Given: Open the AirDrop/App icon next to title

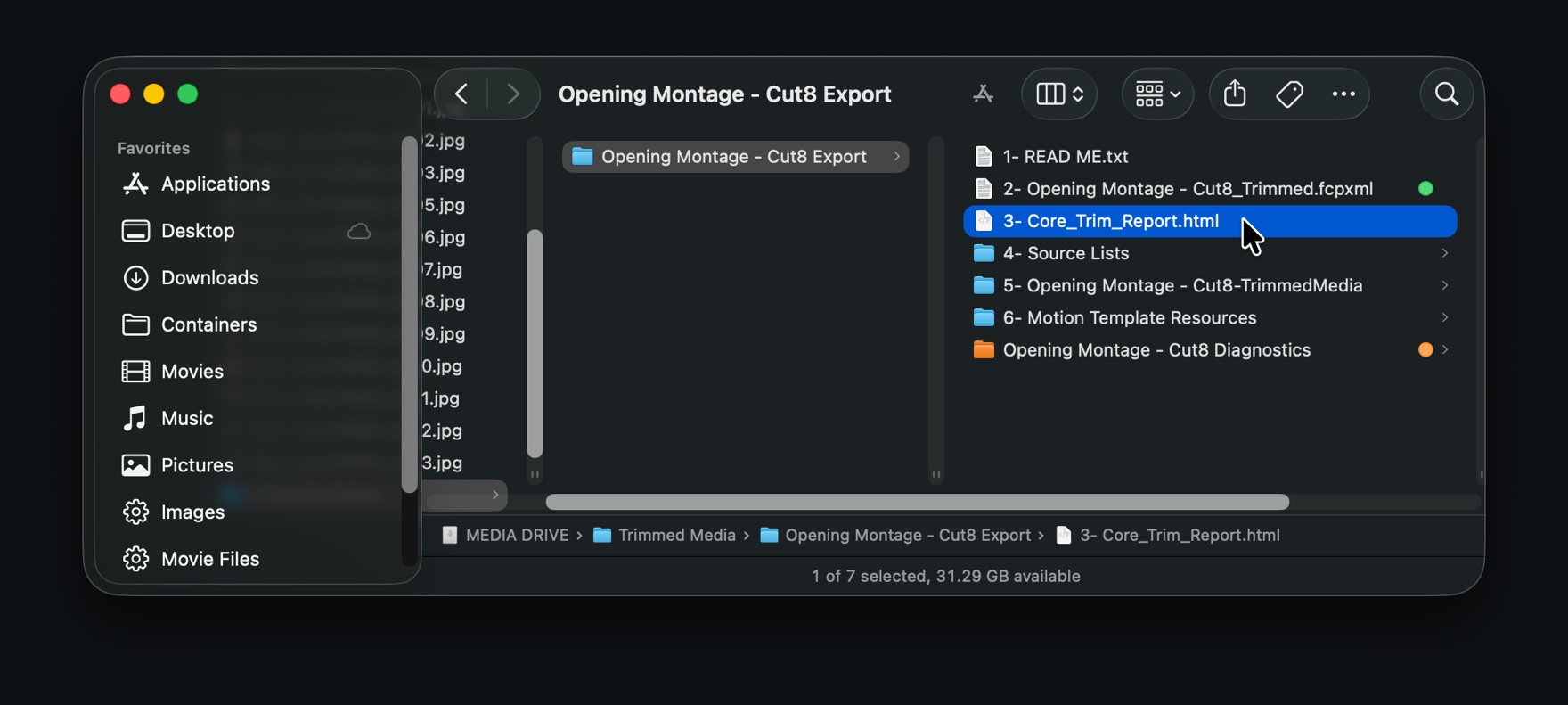Looking at the screenshot, I should tap(984, 94).
